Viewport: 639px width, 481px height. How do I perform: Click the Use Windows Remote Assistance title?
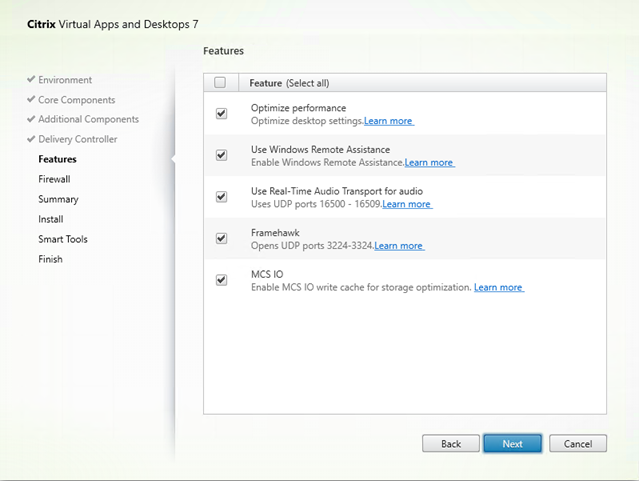[x=320, y=150]
